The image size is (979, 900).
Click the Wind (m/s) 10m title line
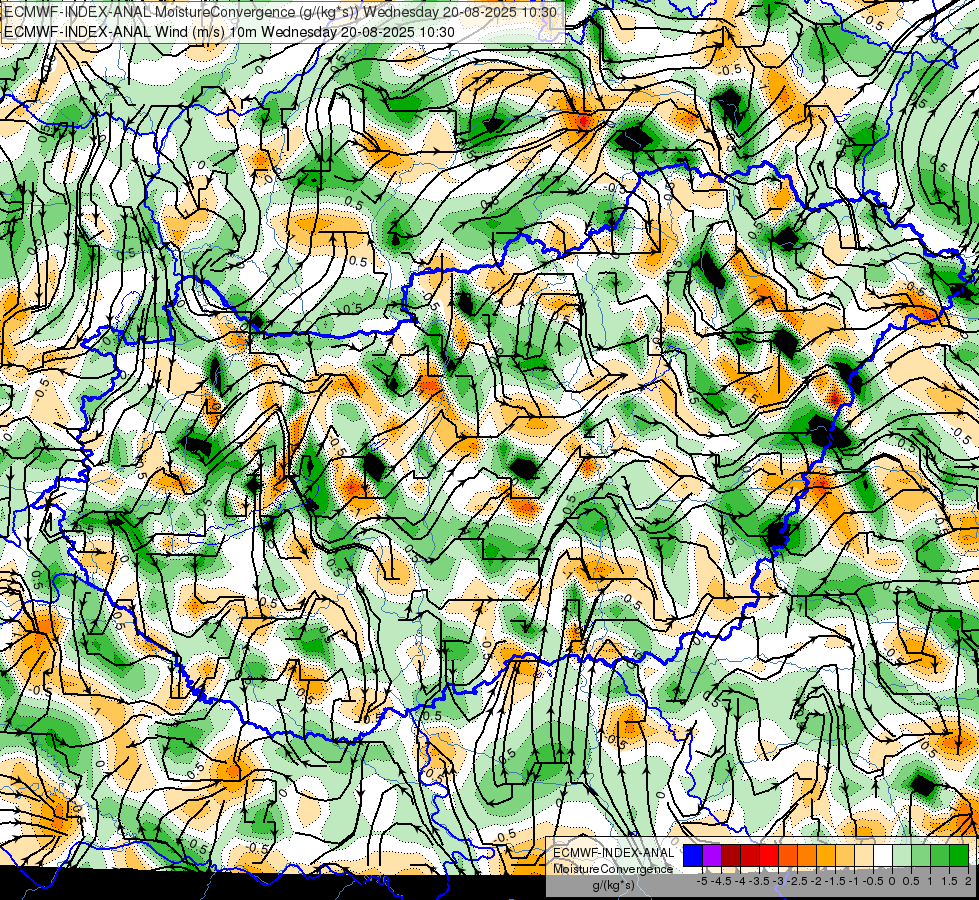(229, 32)
